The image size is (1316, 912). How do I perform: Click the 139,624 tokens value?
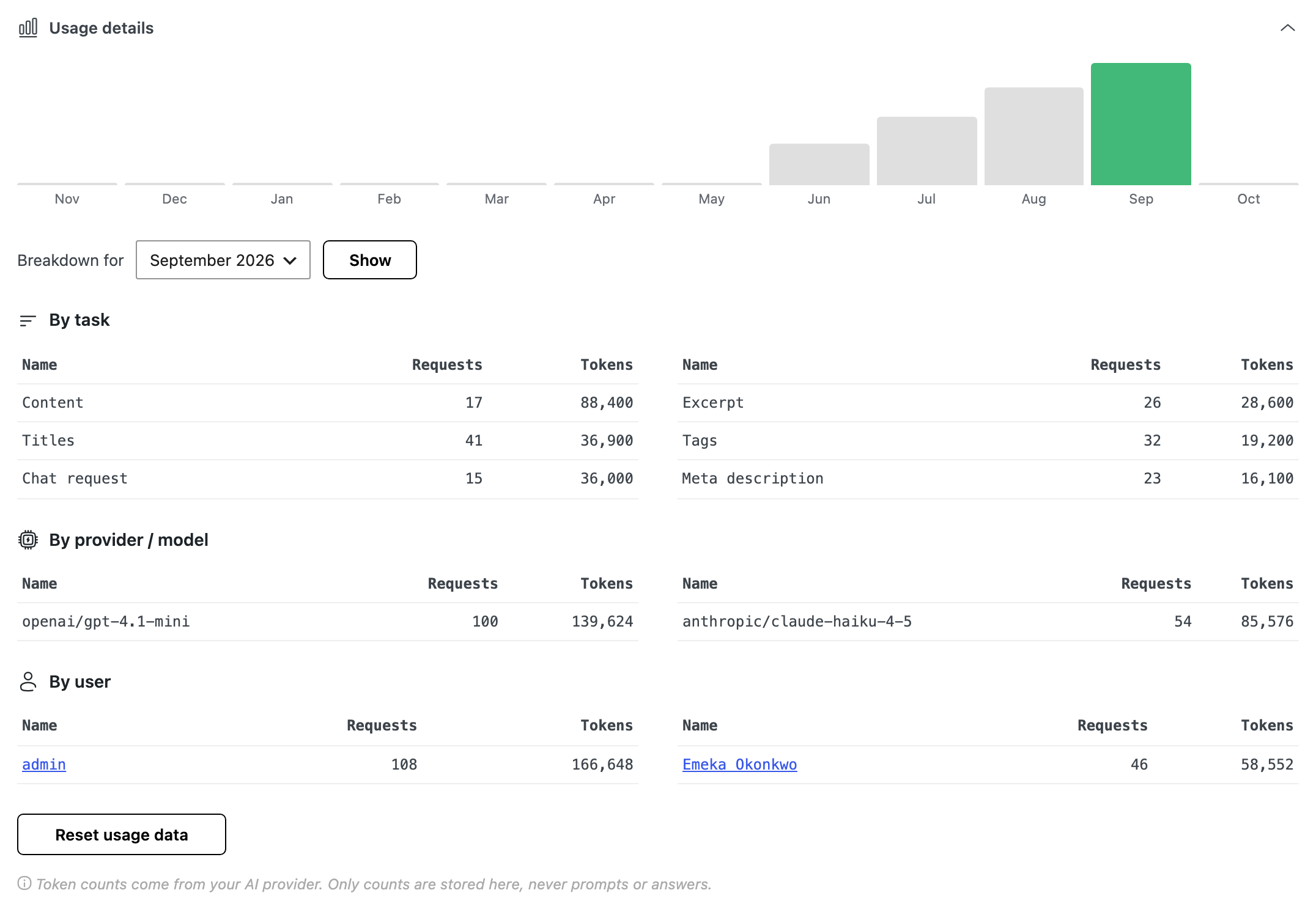pyautogui.click(x=602, y=622)
